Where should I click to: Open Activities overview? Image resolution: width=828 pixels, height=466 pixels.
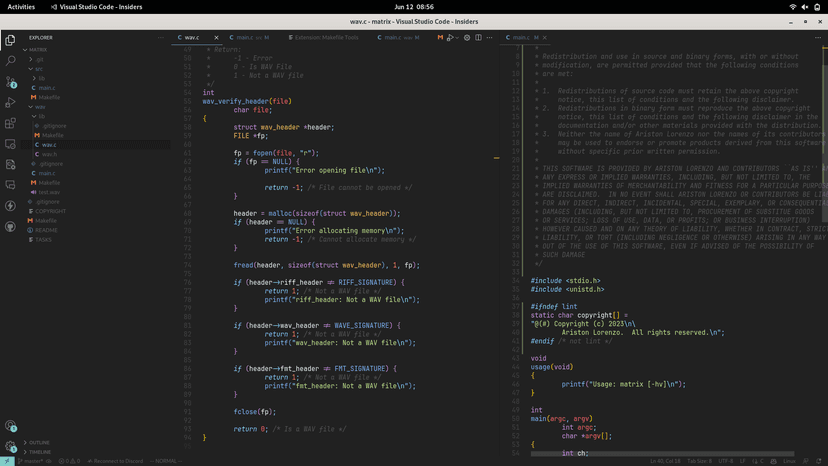21,7
